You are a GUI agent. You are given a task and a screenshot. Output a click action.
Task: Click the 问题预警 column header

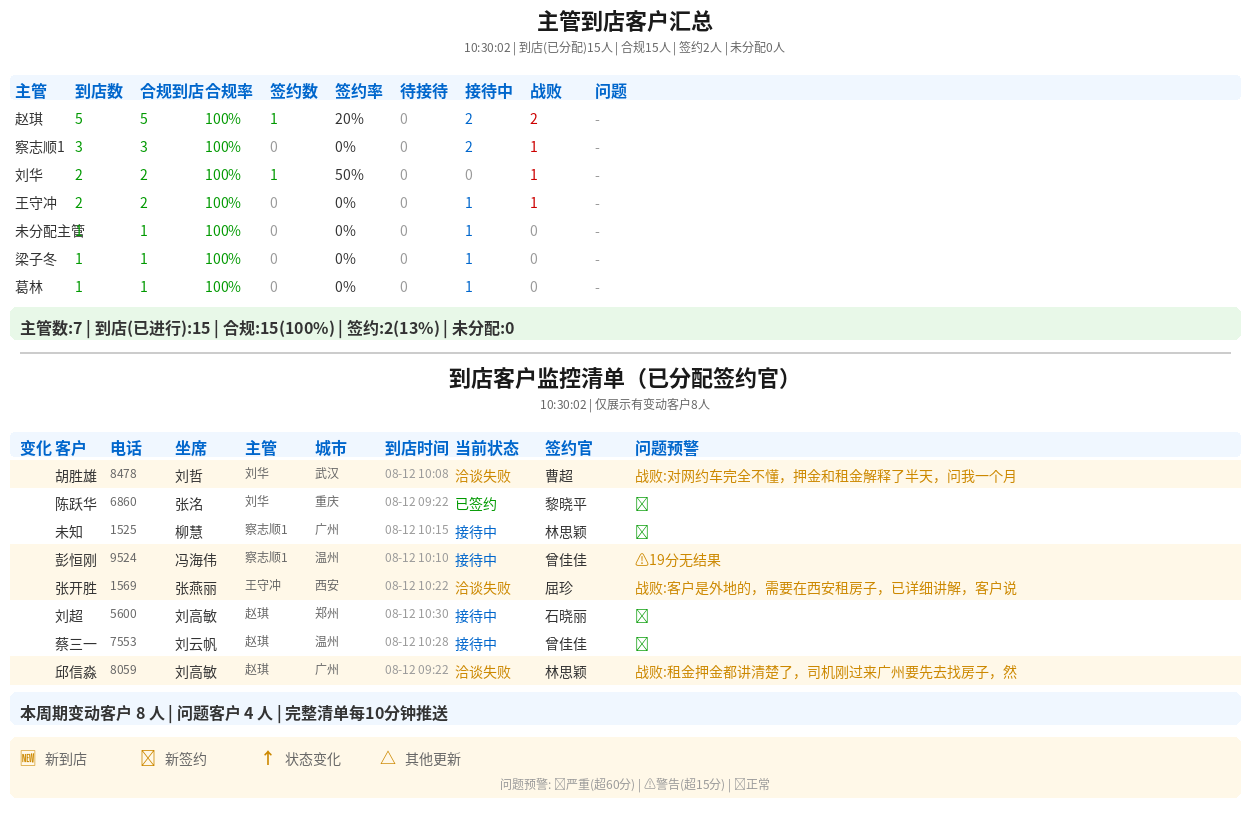(667, 449)
